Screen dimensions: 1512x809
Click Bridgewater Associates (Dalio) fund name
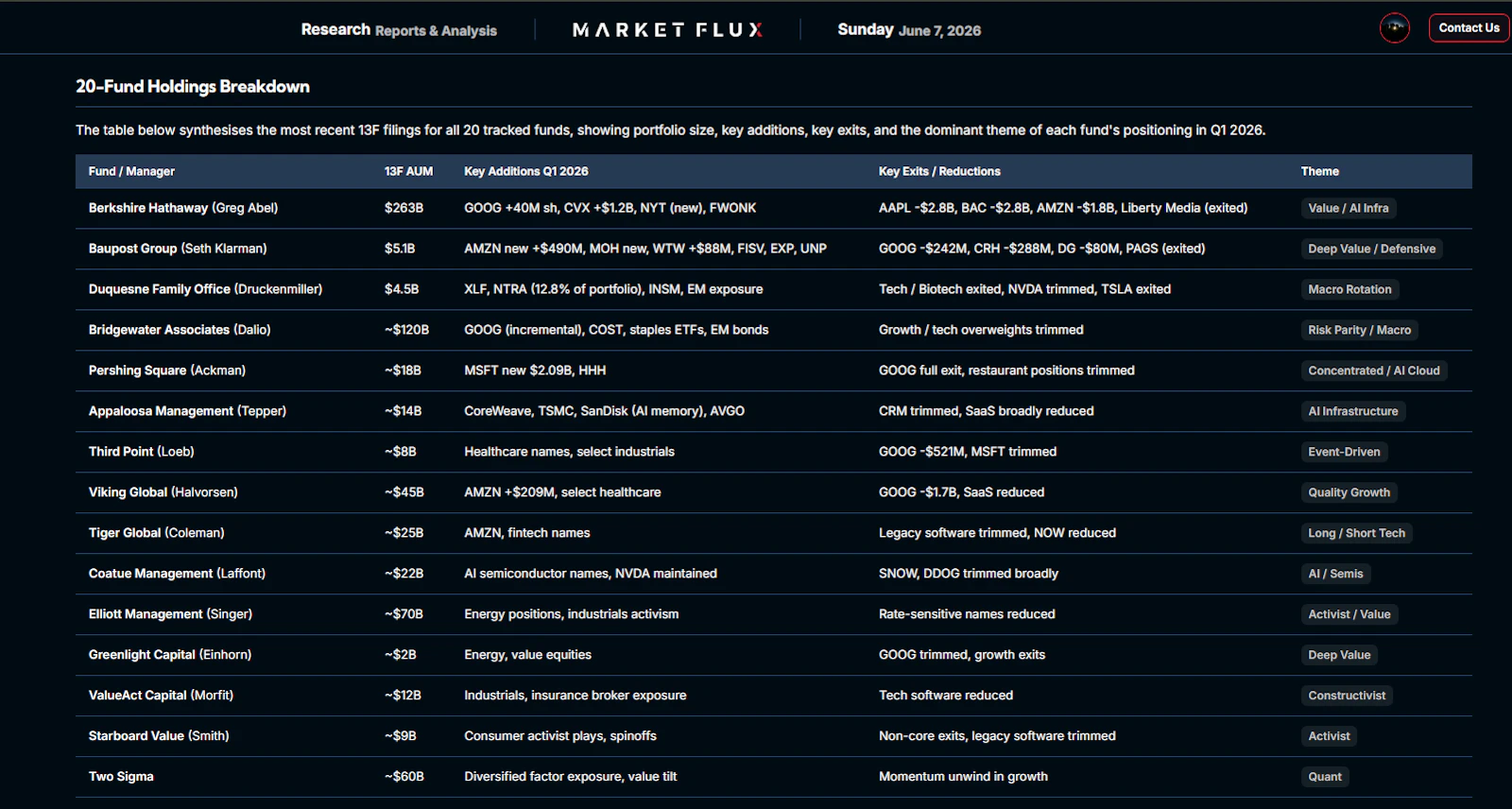pyautogui.click(x=180, y=330)
